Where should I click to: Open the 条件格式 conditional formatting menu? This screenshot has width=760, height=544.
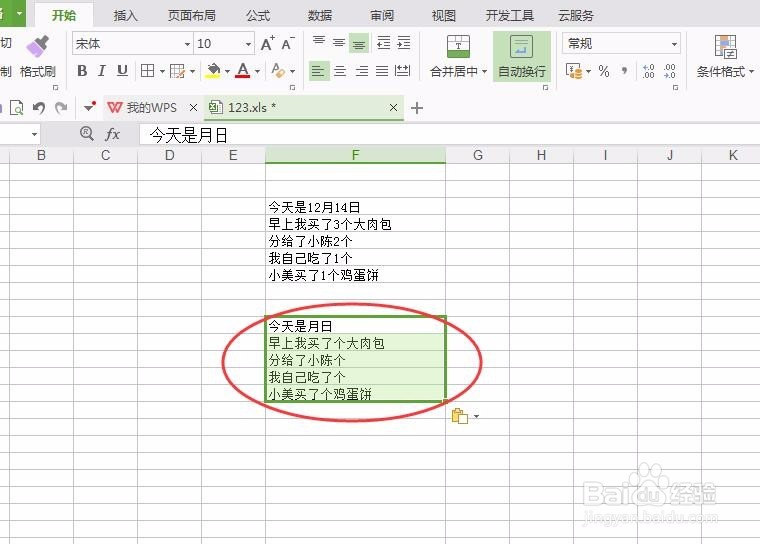click(x=725, y=57)
